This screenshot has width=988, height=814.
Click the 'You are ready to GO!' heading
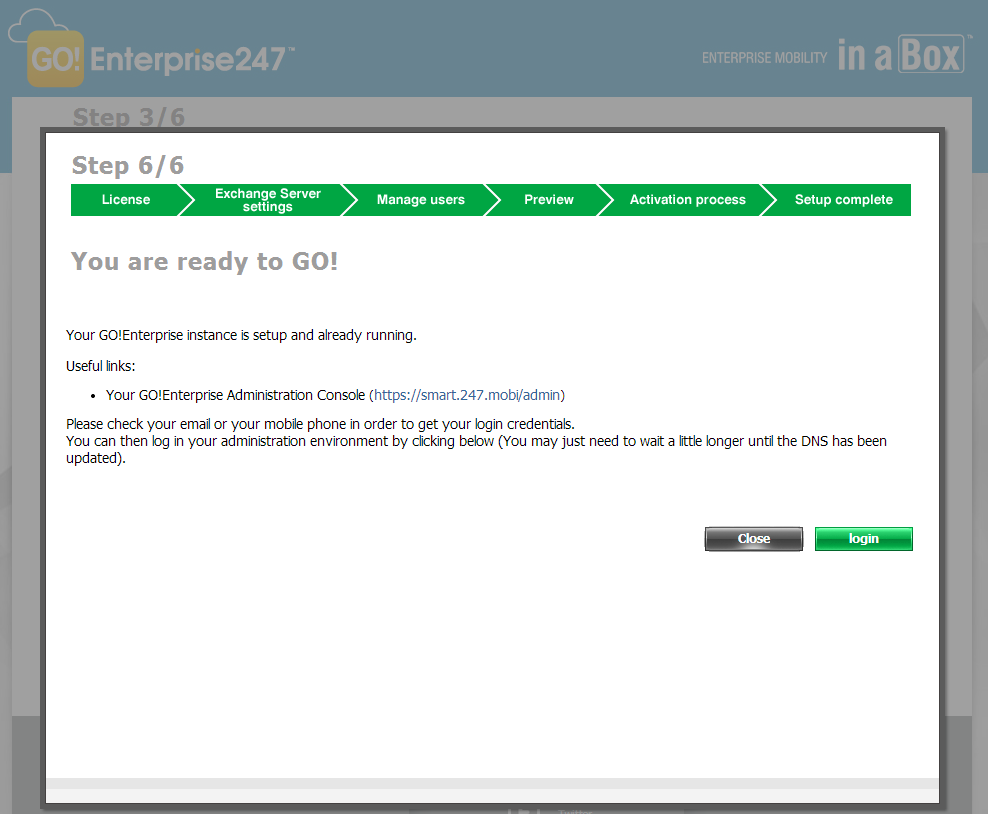pyautogui.click(x=205, y=262)
